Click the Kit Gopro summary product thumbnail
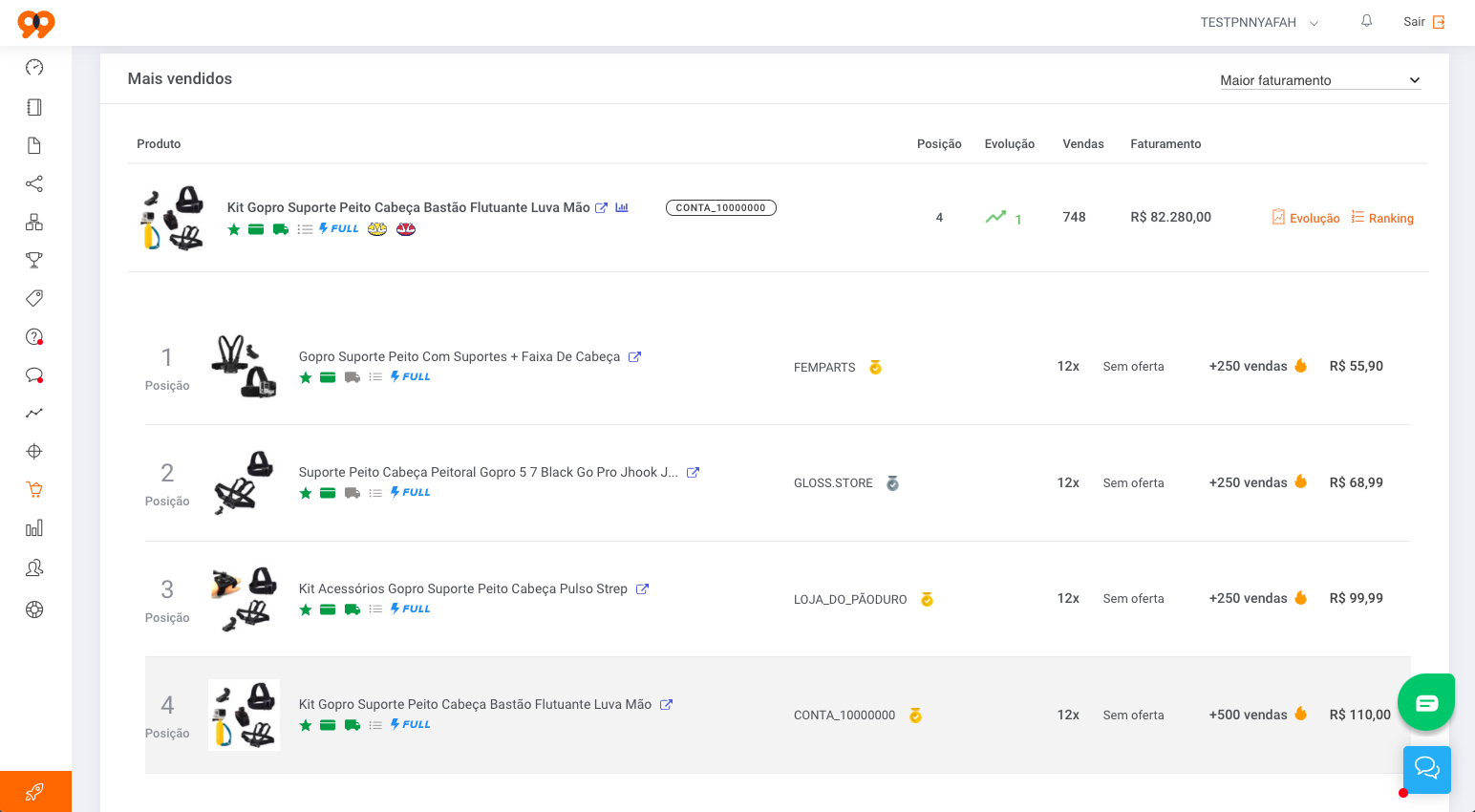Screen dimensions: 1475x812 point(173,218)
